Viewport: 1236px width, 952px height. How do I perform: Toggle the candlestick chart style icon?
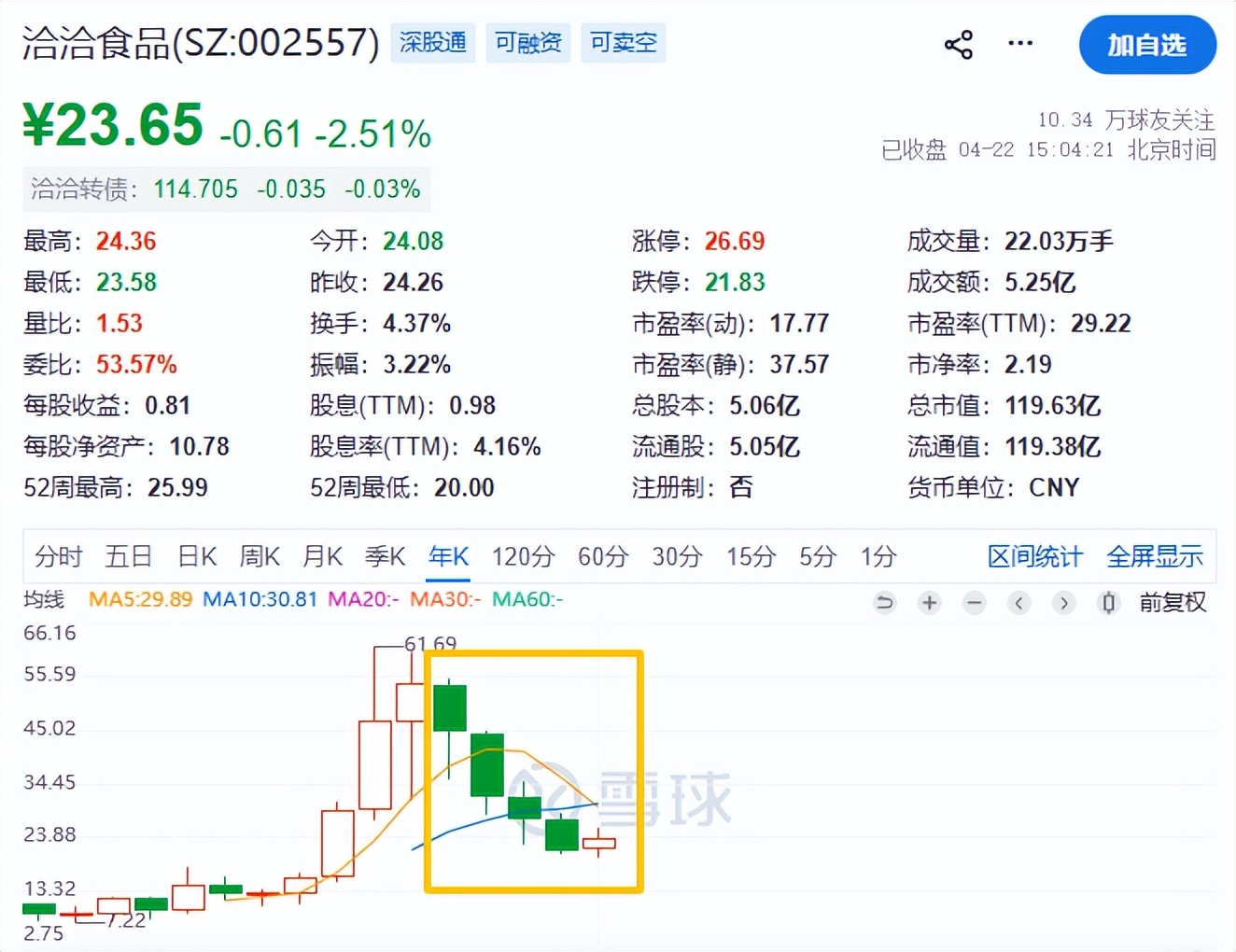coord(1108,603)
